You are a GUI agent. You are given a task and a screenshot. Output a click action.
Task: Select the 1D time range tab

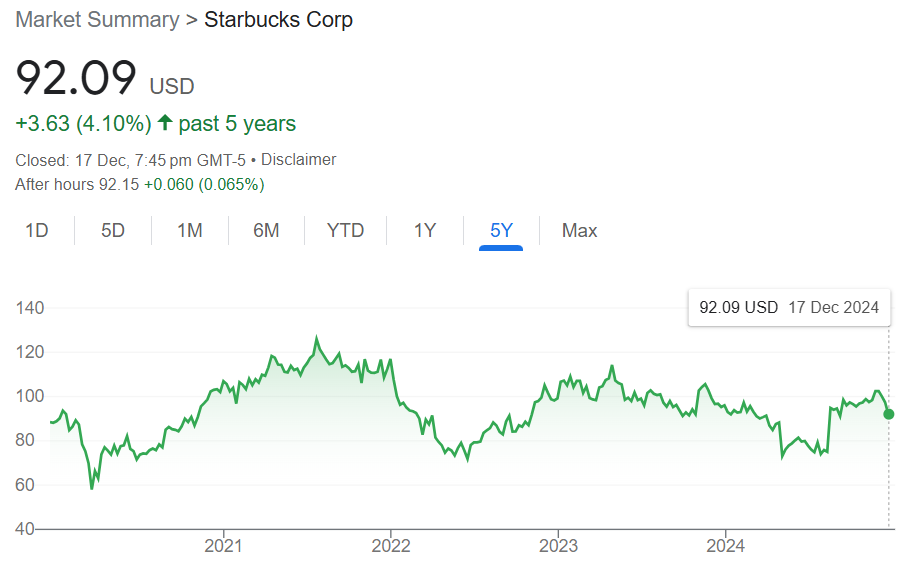point(37,231)
